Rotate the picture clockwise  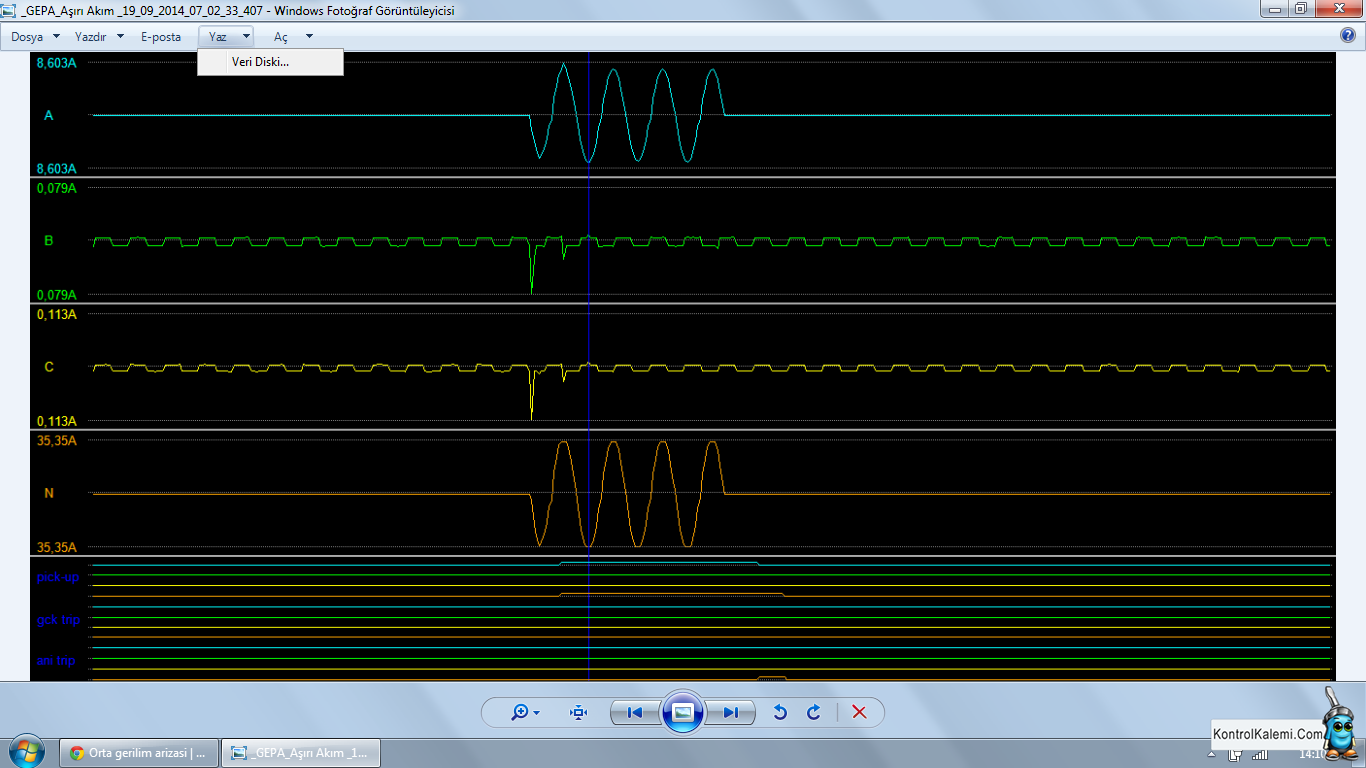814,712
